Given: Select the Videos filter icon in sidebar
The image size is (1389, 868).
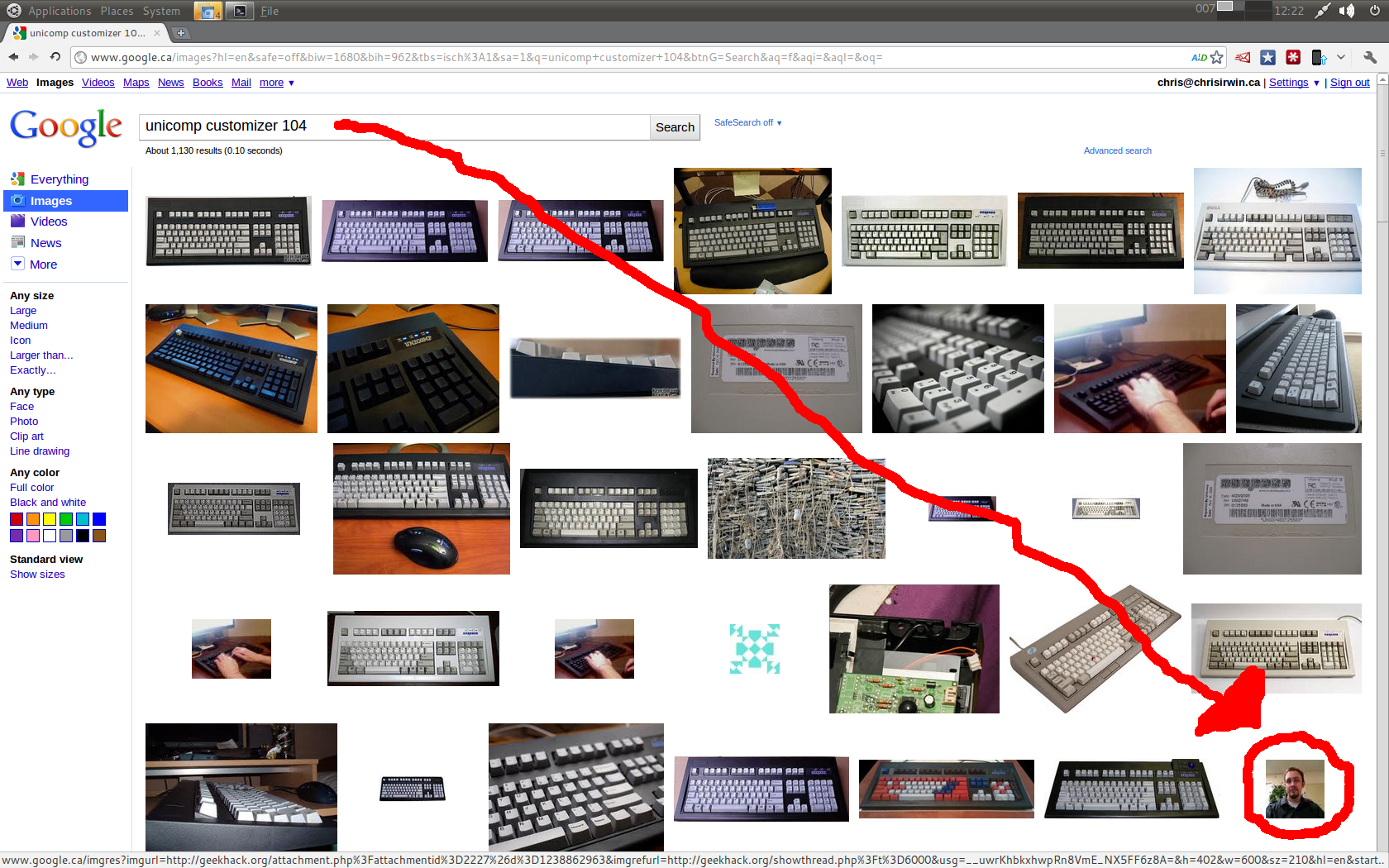Looking at the screenshot, I should click(18, 221).
